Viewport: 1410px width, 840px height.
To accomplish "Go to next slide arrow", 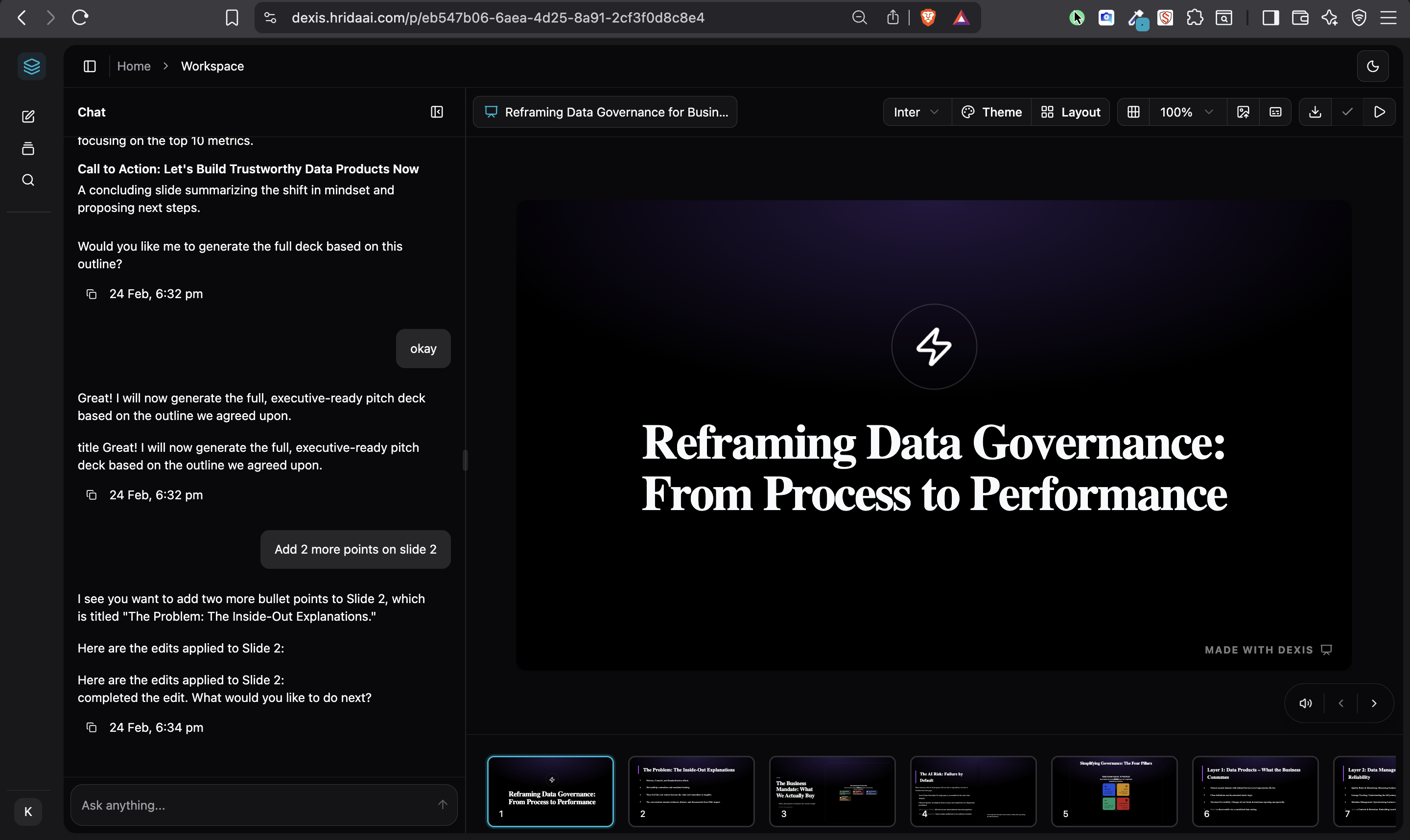I will click(x=1374, y=703).
